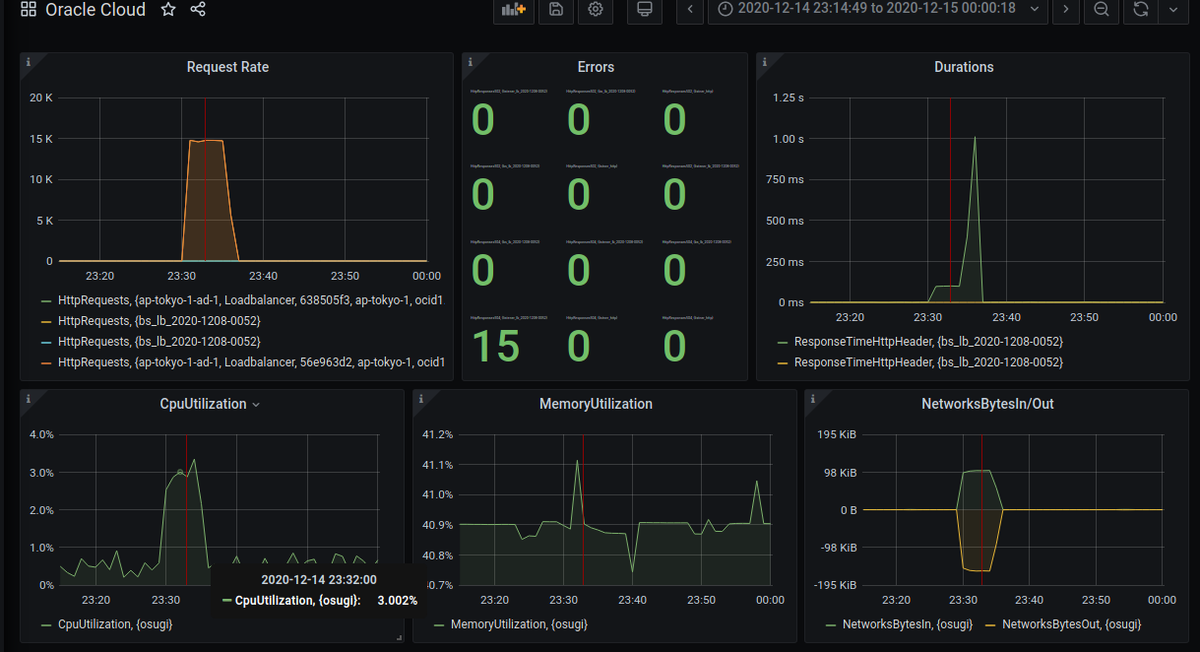This screenshot has height=652, width=1200.
Task: Toggle CpuUtilization, {osugi} legend label below chart
Action: point(113,624)
